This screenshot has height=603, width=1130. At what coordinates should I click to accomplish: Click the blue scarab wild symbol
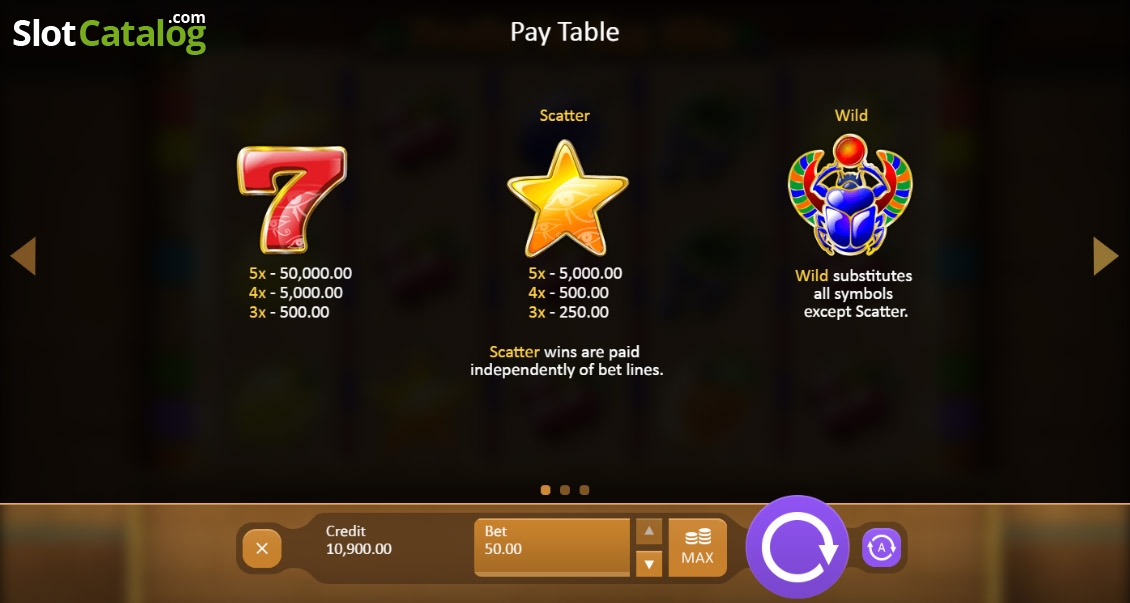[x=850, y=195]
